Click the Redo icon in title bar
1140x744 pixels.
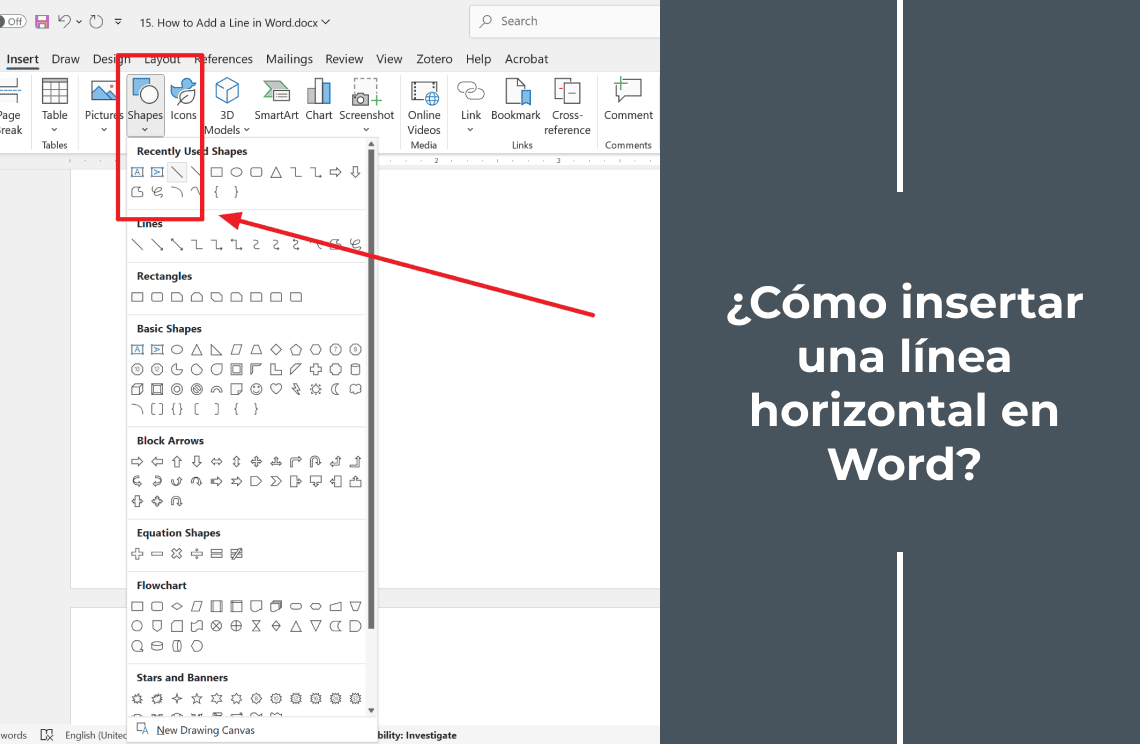coord(96,22)
